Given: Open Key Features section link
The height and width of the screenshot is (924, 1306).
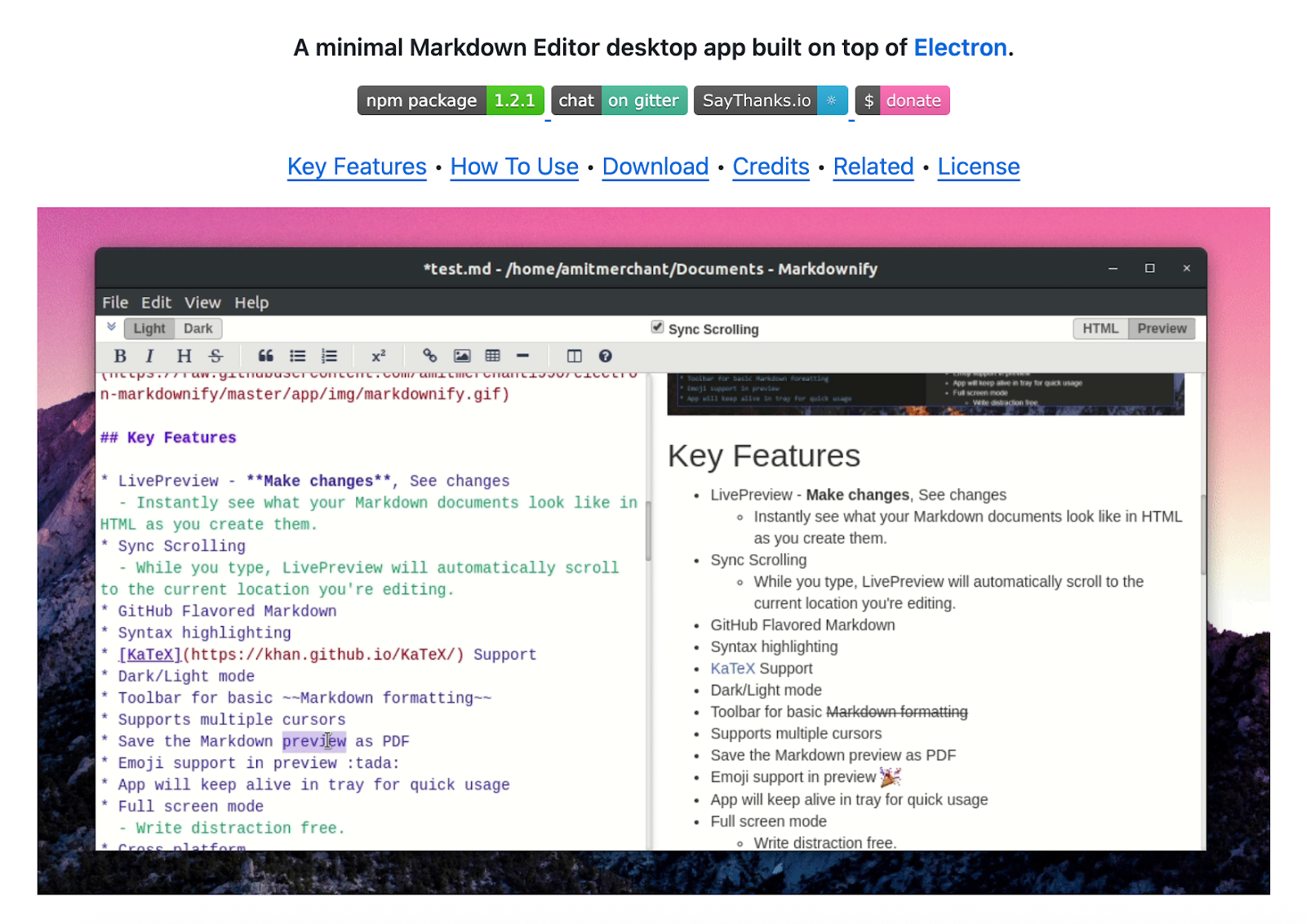Looking at the screenshot, I should pos(357,167).
